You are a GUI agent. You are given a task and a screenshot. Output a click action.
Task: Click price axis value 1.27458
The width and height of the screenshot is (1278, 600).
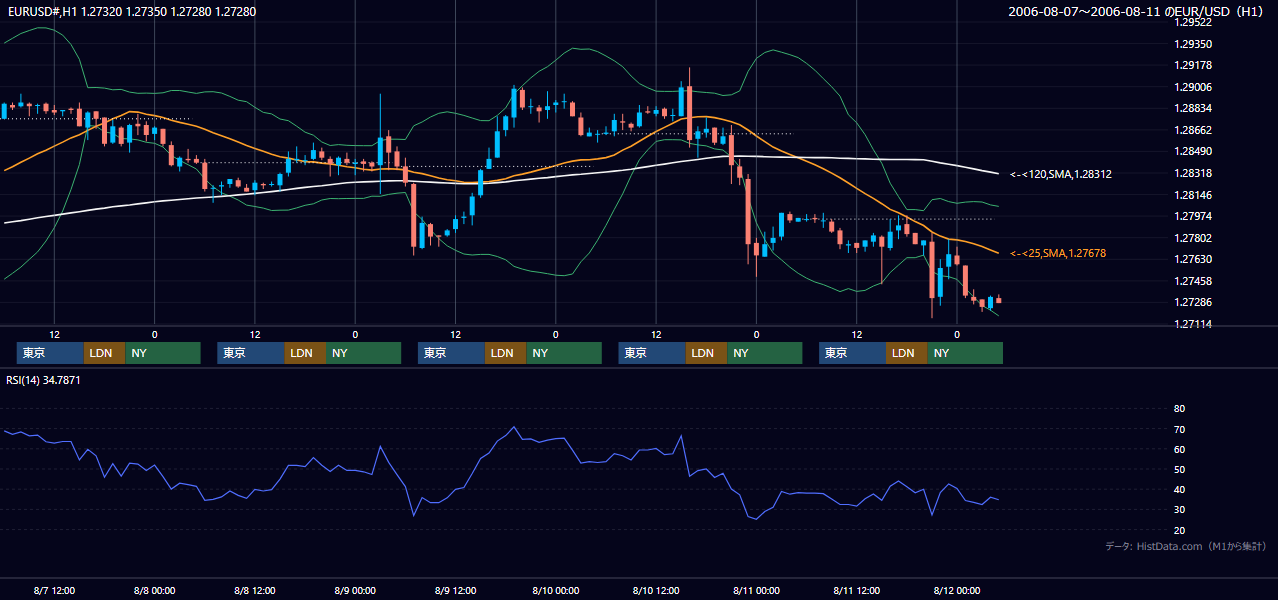click(x=1193, y=282)
